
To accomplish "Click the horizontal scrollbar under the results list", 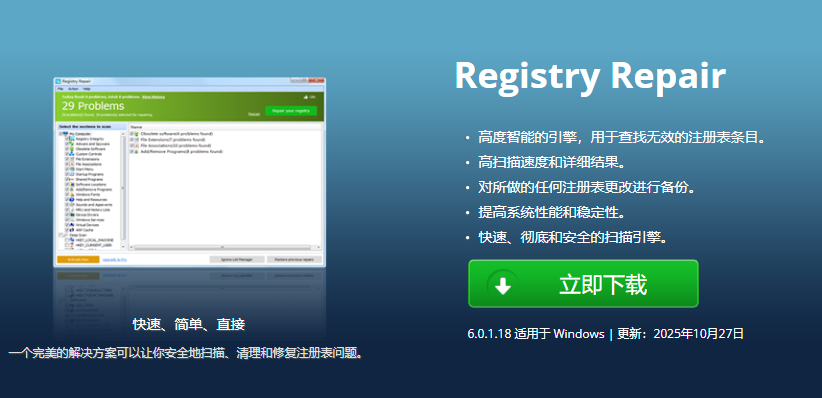I will pyautogui.click(x=225, y=247).
